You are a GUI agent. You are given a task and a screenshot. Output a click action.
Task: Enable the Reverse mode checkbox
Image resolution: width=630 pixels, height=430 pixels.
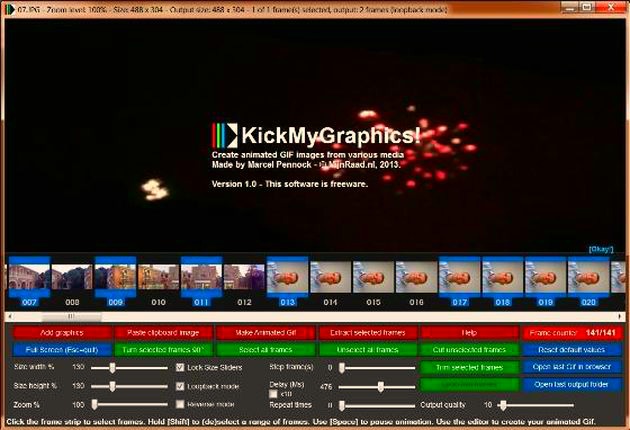point(180,404)
